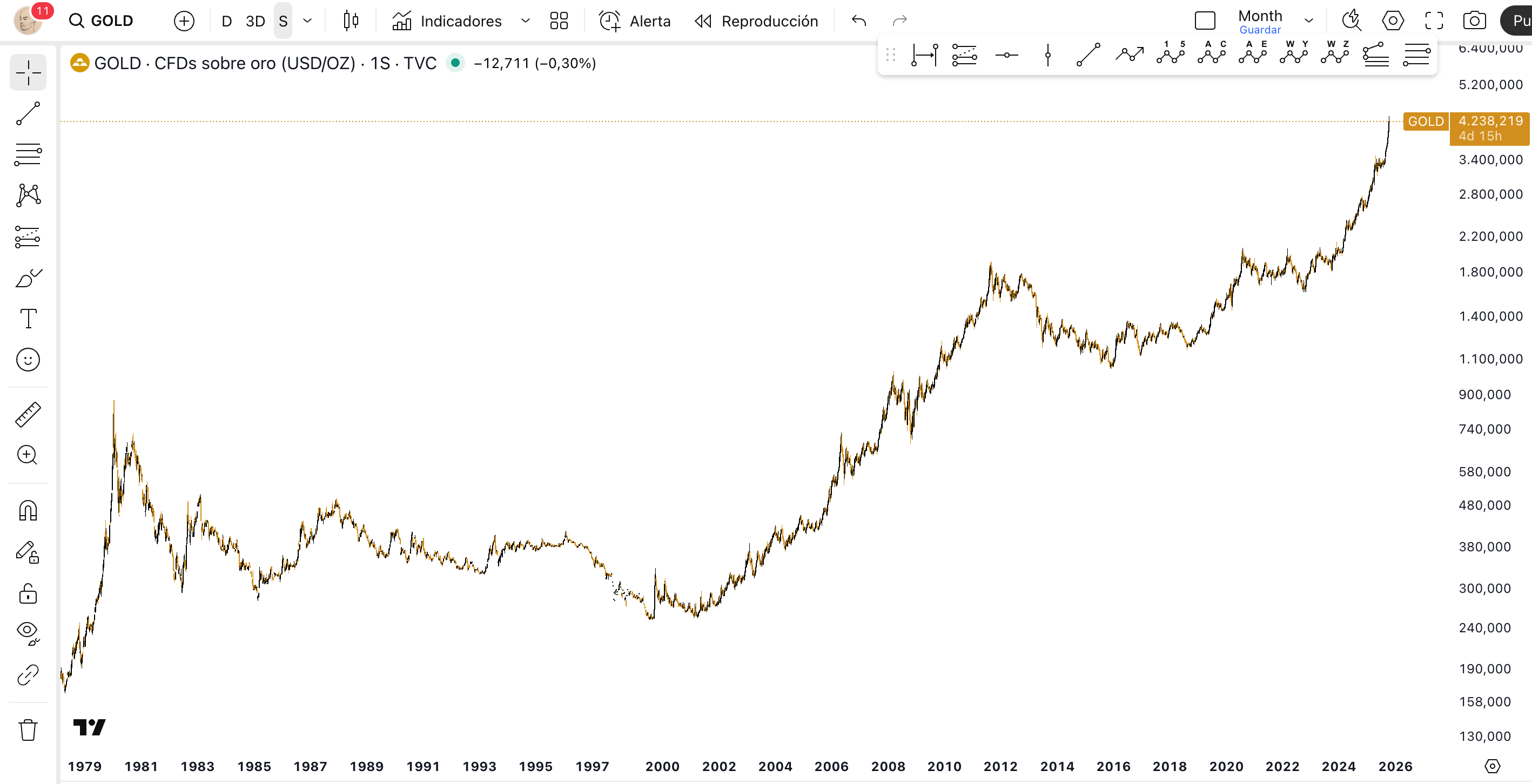
Task: Select the XABCD pattern tool
Action: pyautogui.click(x=28, y=195)
